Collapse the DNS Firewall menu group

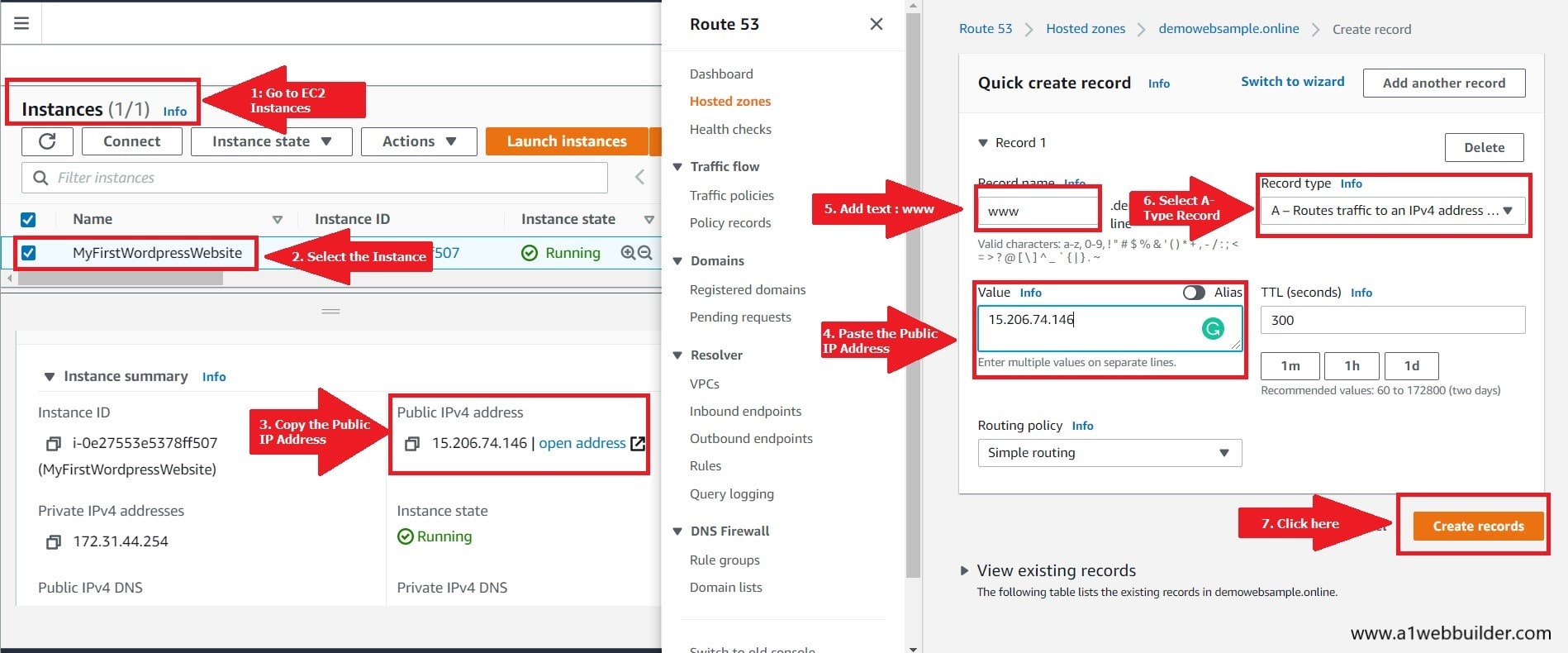pos(677,531)
